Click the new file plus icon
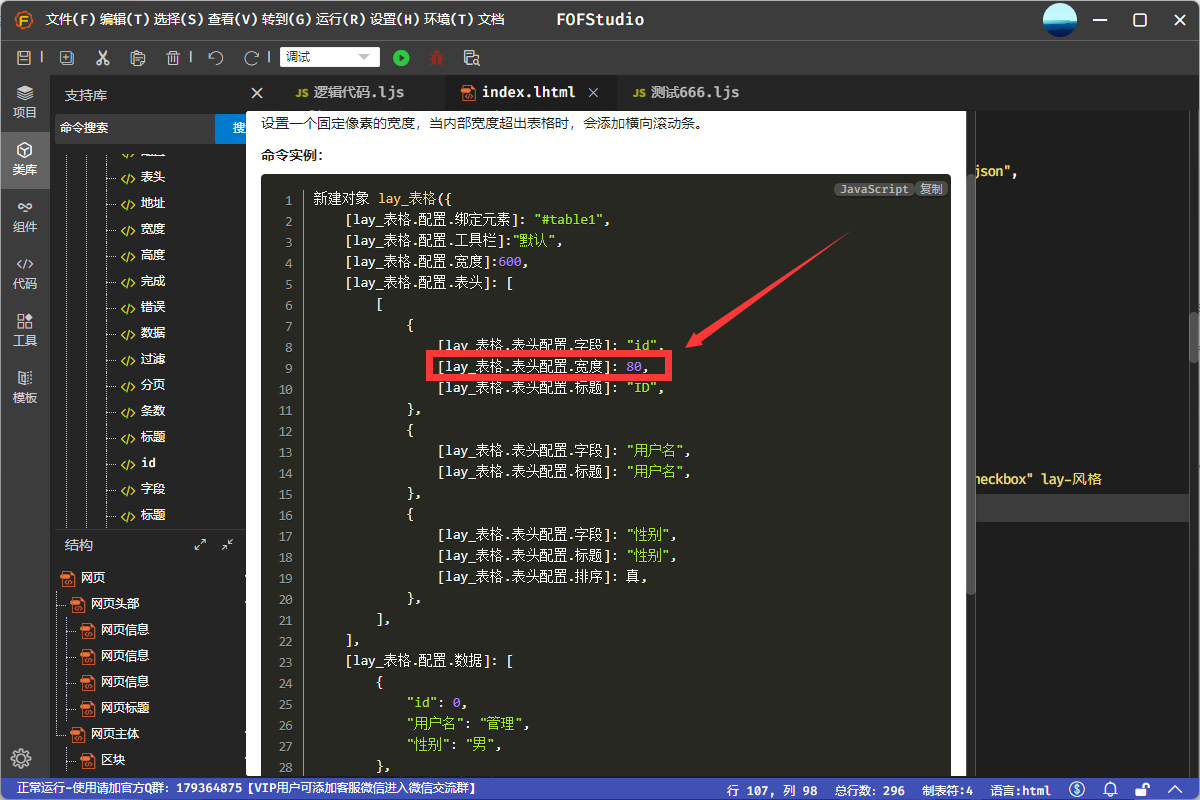This screenshot has width=1200, height=800. (x=67, y=58)
